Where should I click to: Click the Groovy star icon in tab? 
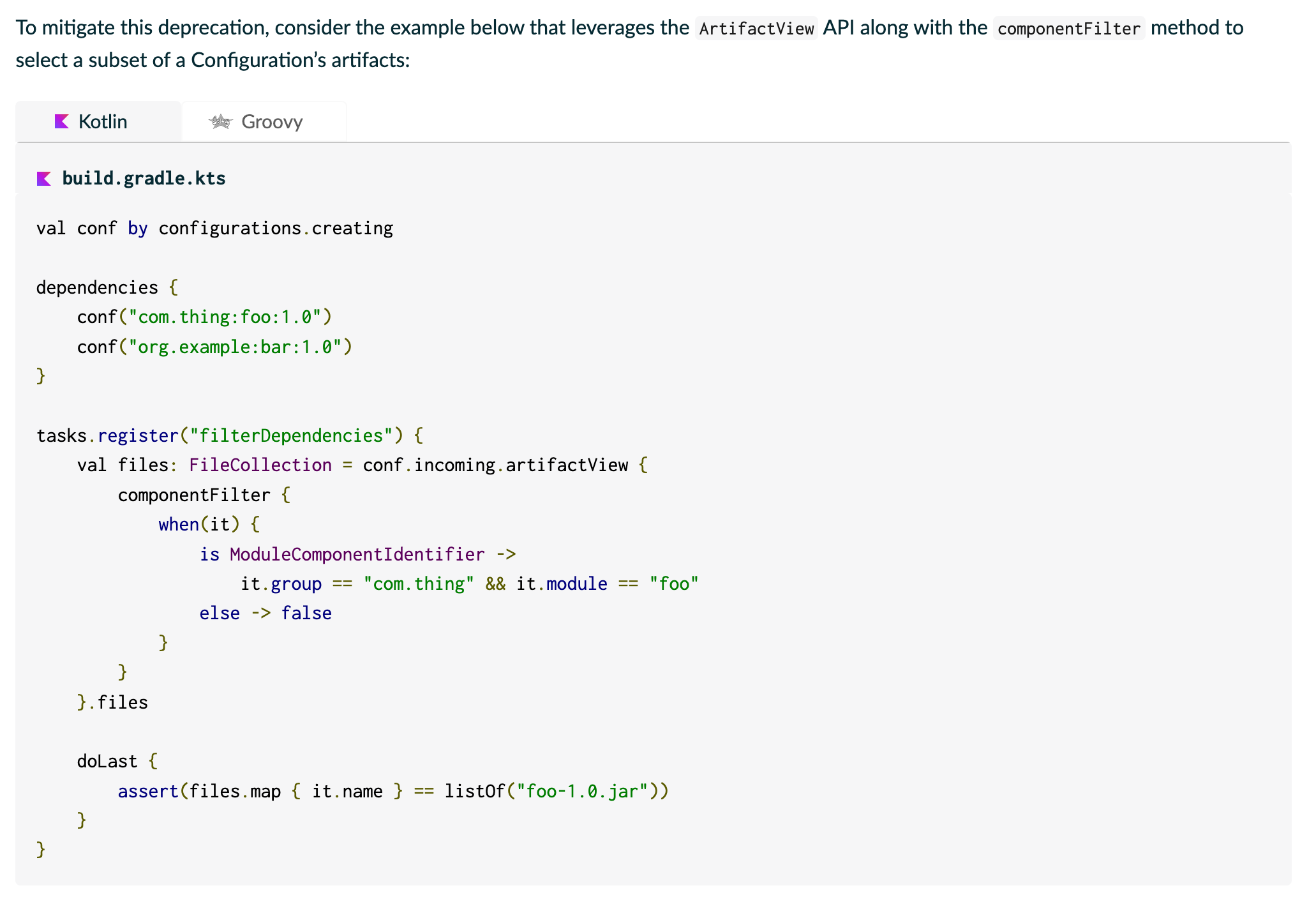(221, 121)
